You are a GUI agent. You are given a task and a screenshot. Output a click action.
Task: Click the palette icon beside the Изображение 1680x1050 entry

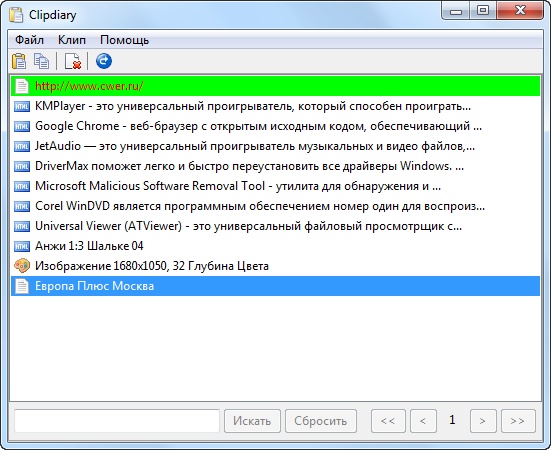click(x=22, y=266)
